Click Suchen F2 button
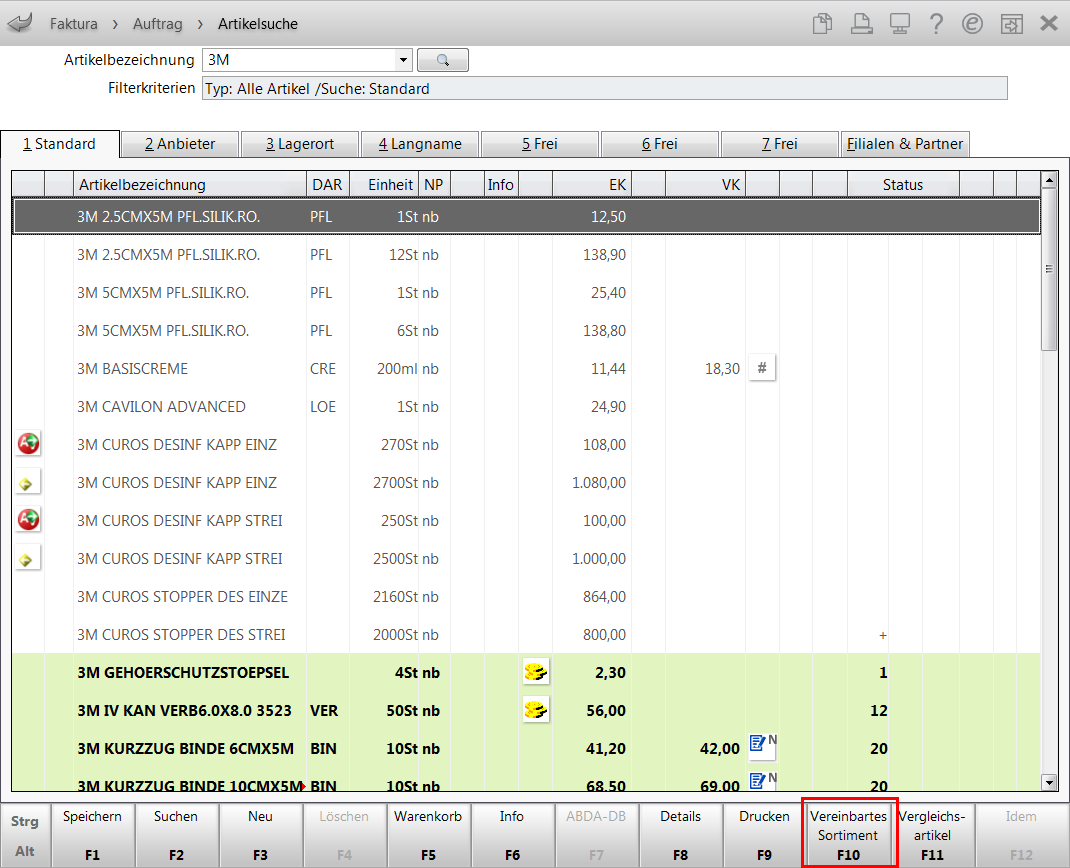The image size is (1070, 868). point(176,835)
